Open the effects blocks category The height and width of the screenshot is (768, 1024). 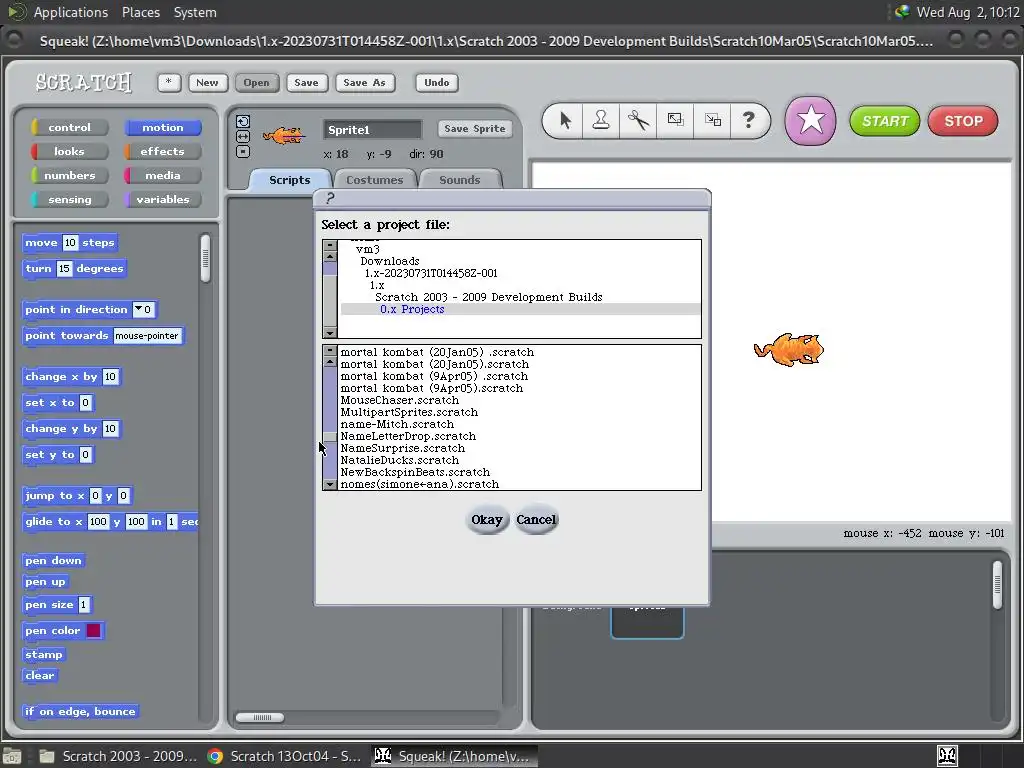163,152
